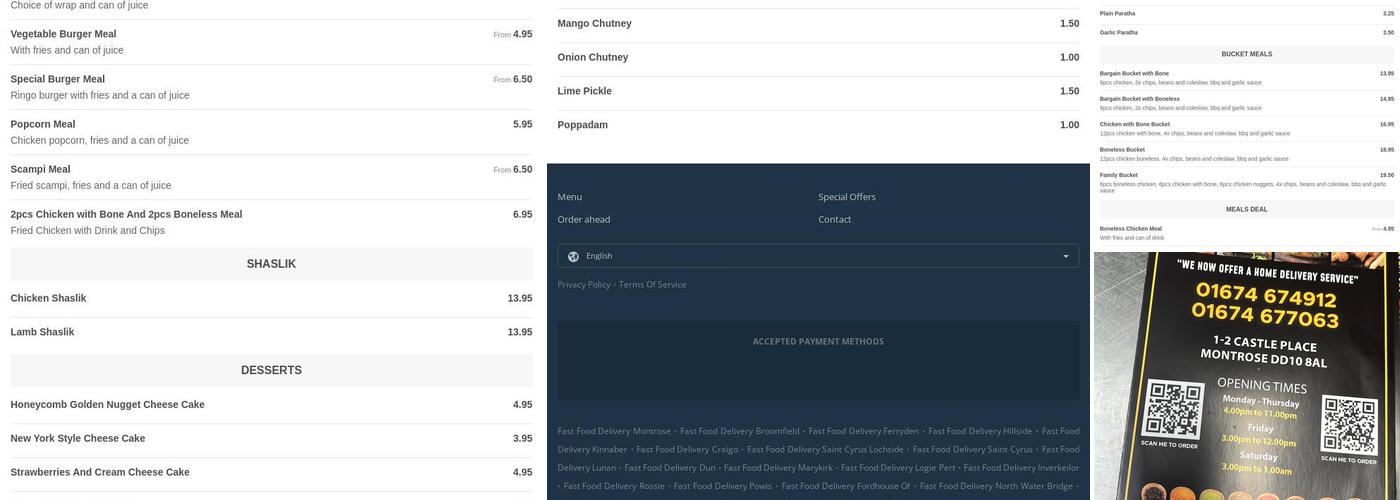Open the Privacy Policy link
The image size is (1400, 500).
tap(583, 284)
